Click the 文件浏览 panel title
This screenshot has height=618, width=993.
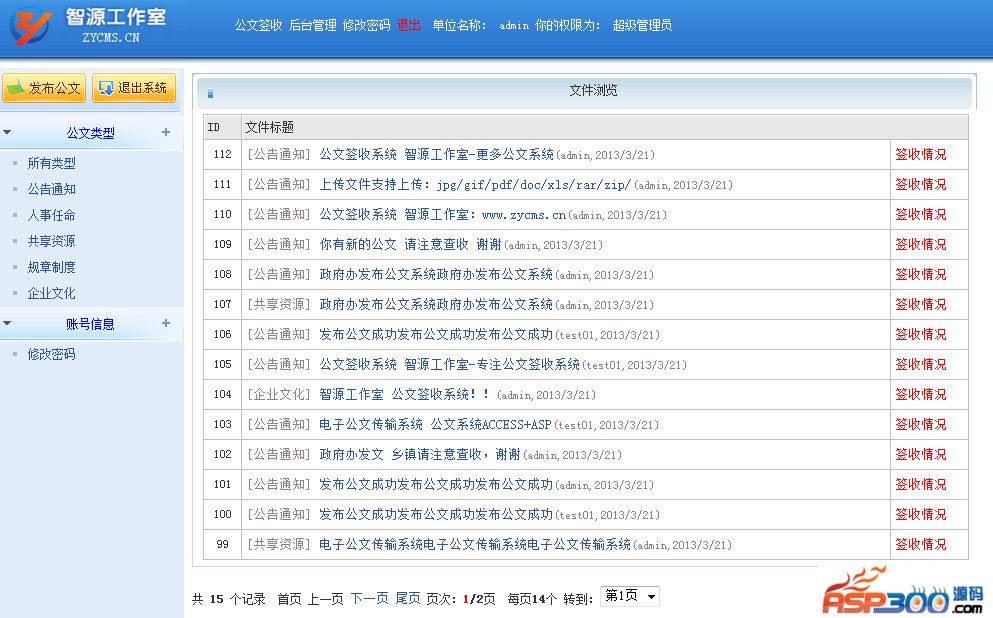593,91
